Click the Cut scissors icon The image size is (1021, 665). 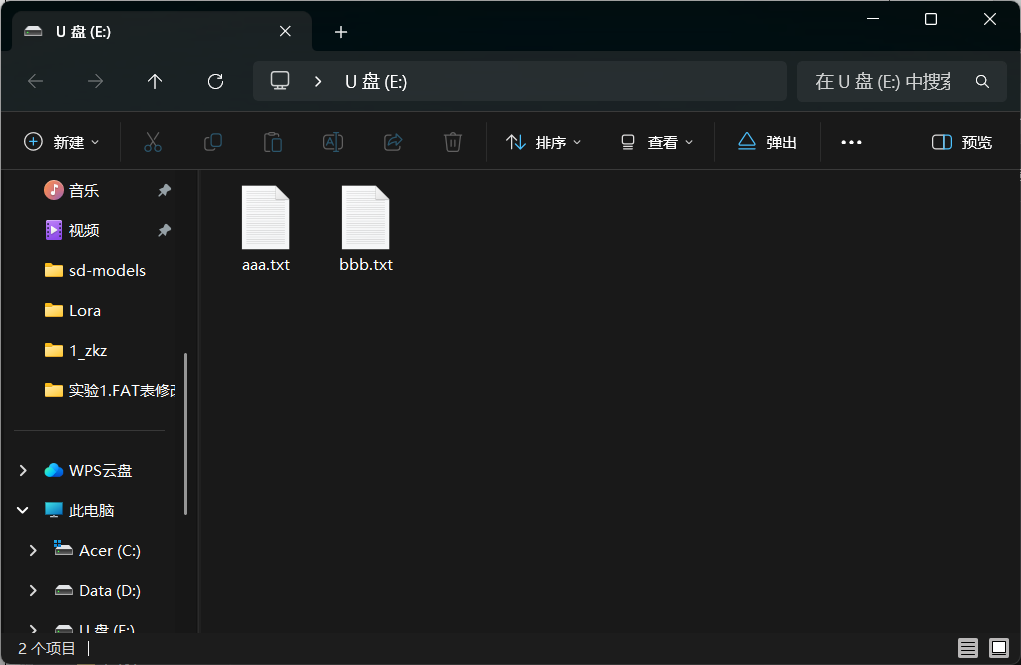pyautogui.click(x=153, y=142)
